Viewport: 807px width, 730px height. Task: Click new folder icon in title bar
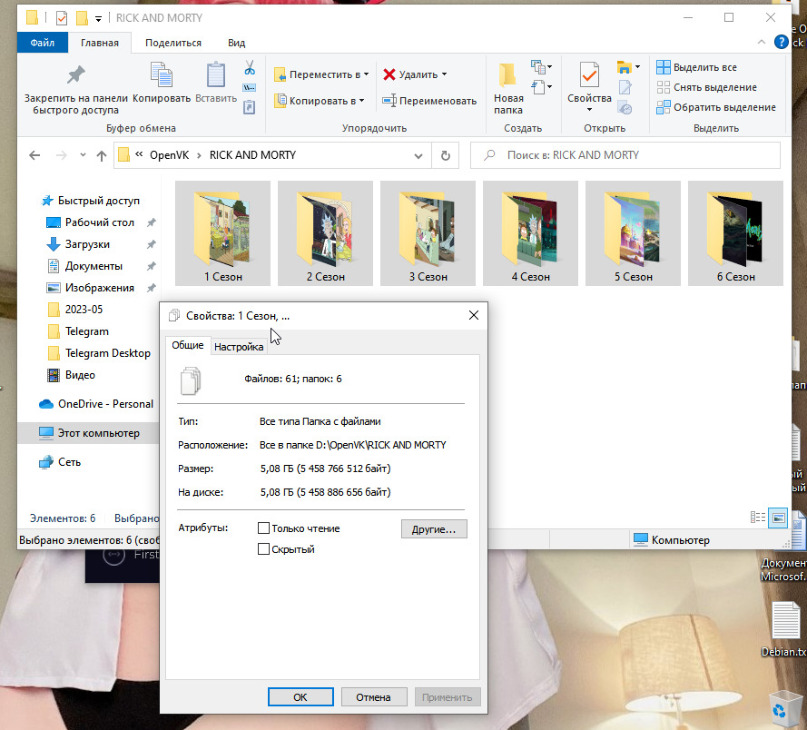81,18
